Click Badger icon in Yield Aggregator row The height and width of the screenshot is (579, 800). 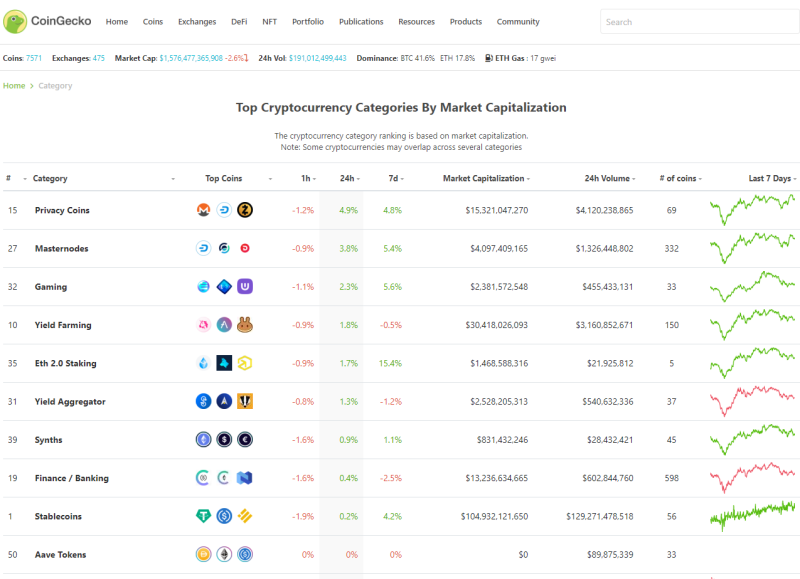(245, 401)
